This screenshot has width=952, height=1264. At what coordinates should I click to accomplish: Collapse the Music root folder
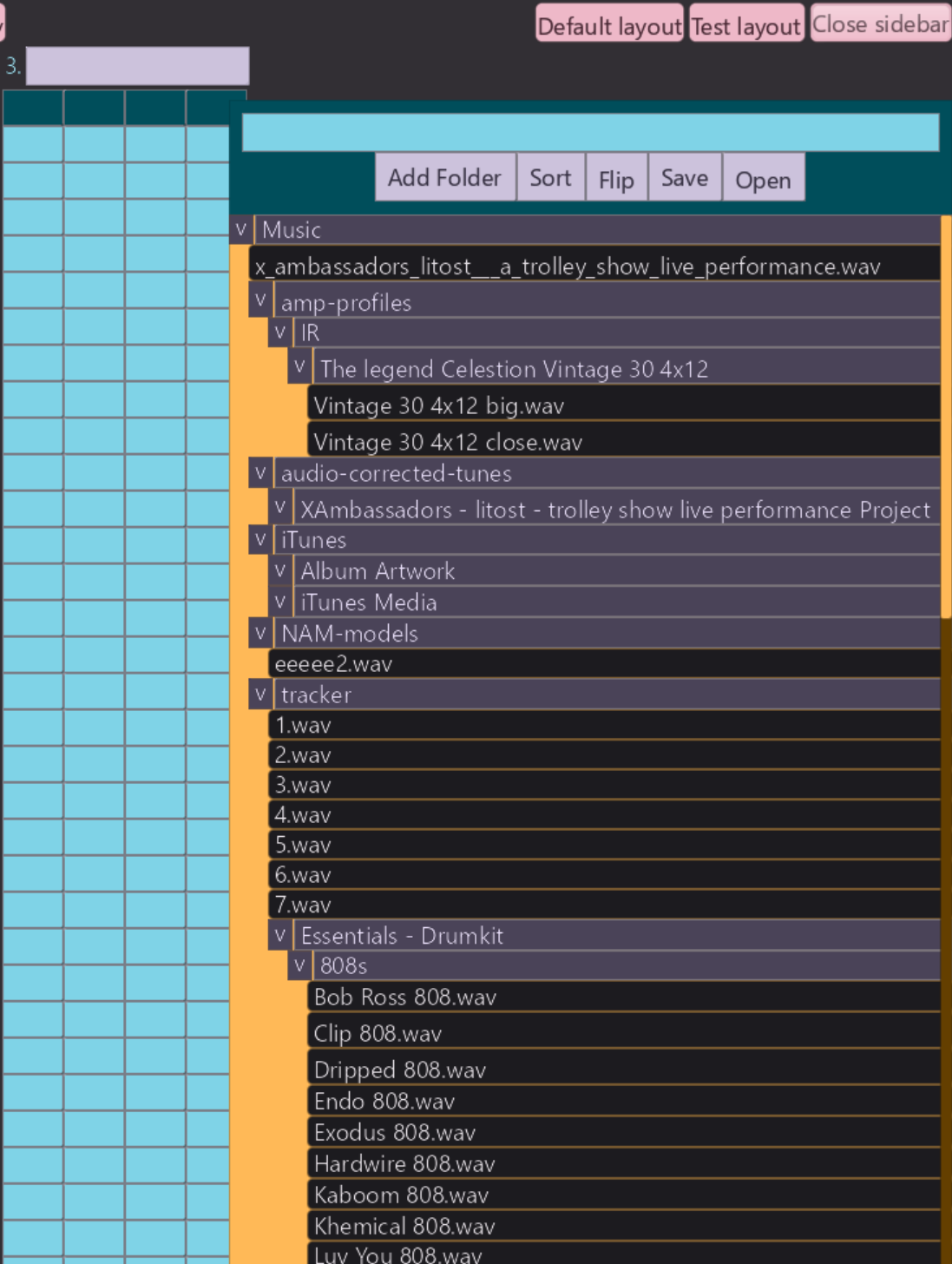(241, 230)
